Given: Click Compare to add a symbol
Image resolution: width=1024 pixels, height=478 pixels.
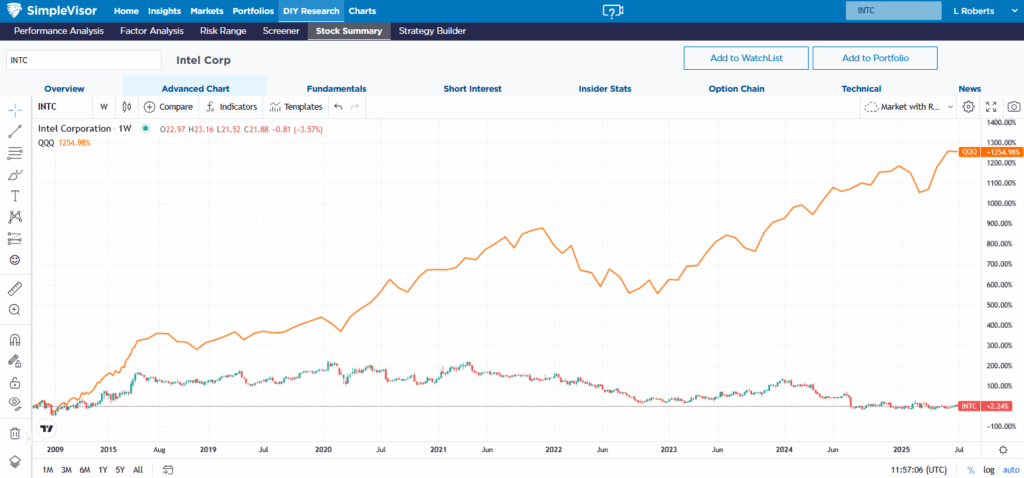Looking at the screenshot, I should (x=168, y=106).
